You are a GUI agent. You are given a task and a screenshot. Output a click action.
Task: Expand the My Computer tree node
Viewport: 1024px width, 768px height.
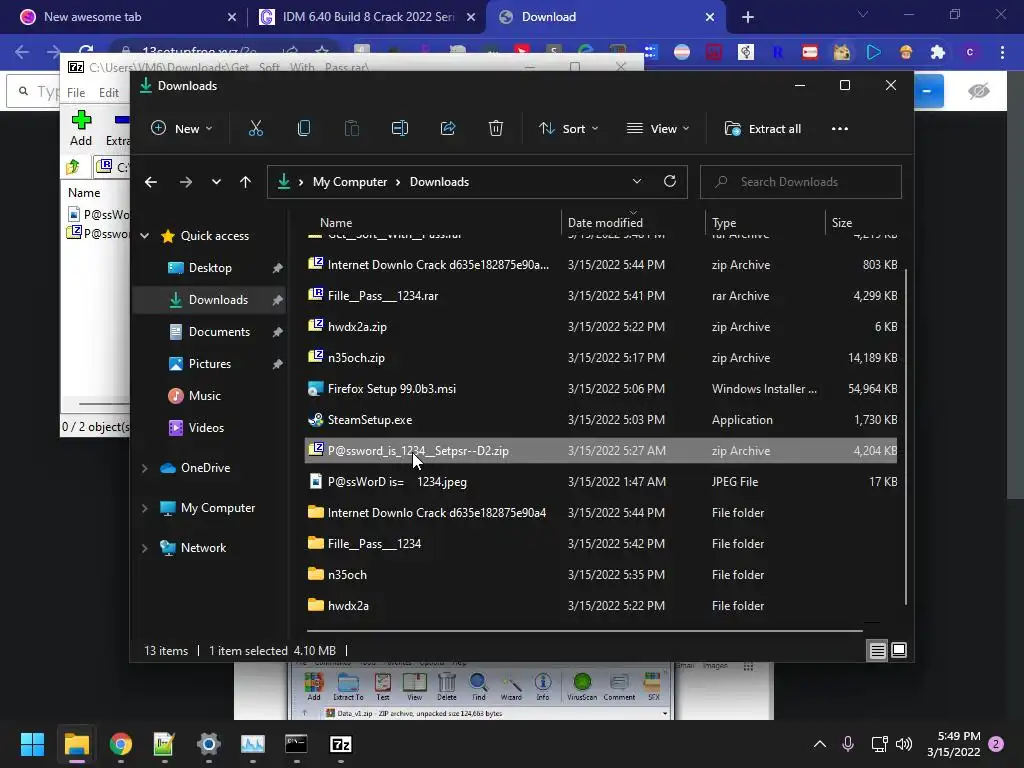(x=145, y=508)
